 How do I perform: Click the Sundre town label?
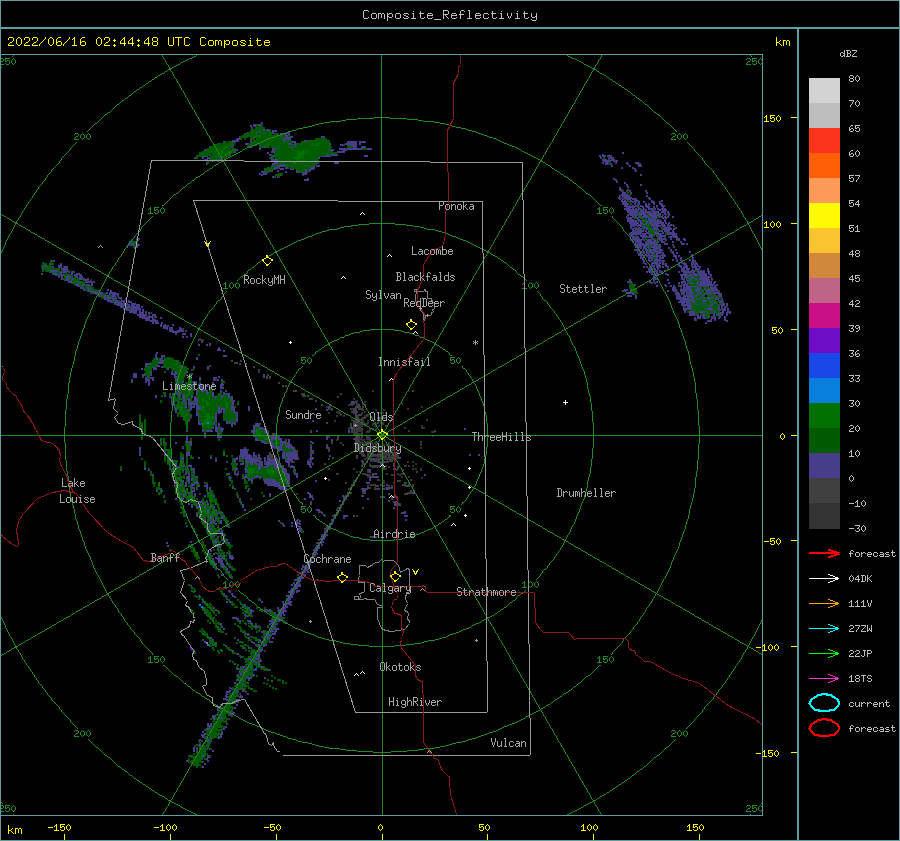pyautogui.click(x=303, y=415)
